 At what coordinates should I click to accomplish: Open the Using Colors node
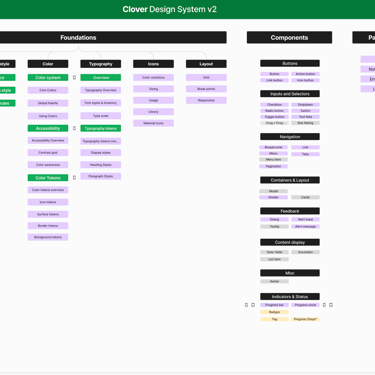click(x=48, y=116)
